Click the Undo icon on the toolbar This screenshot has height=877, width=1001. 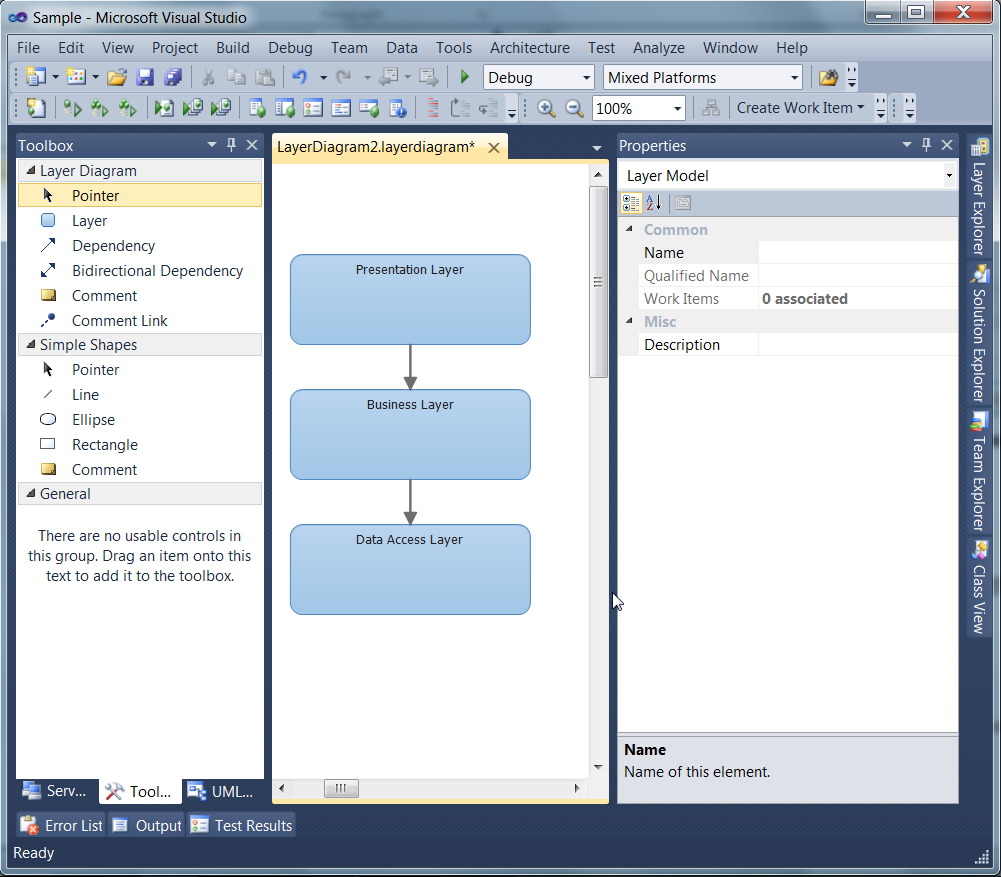[303, 77]
